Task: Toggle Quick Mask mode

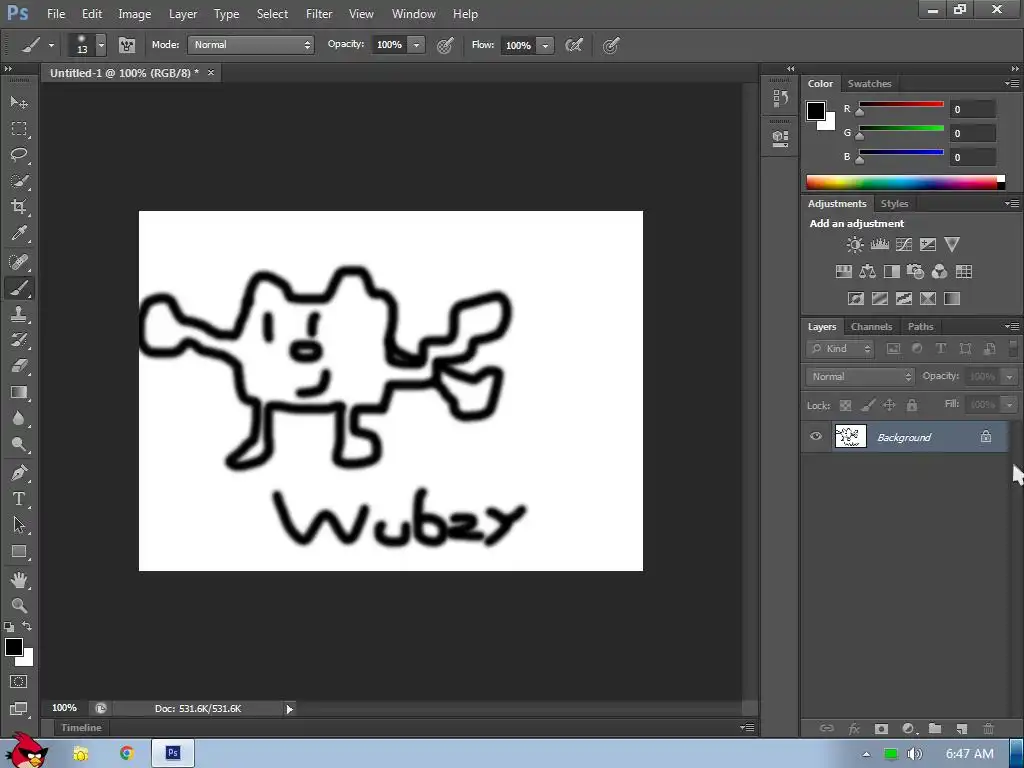Action: tap(19, 682)
